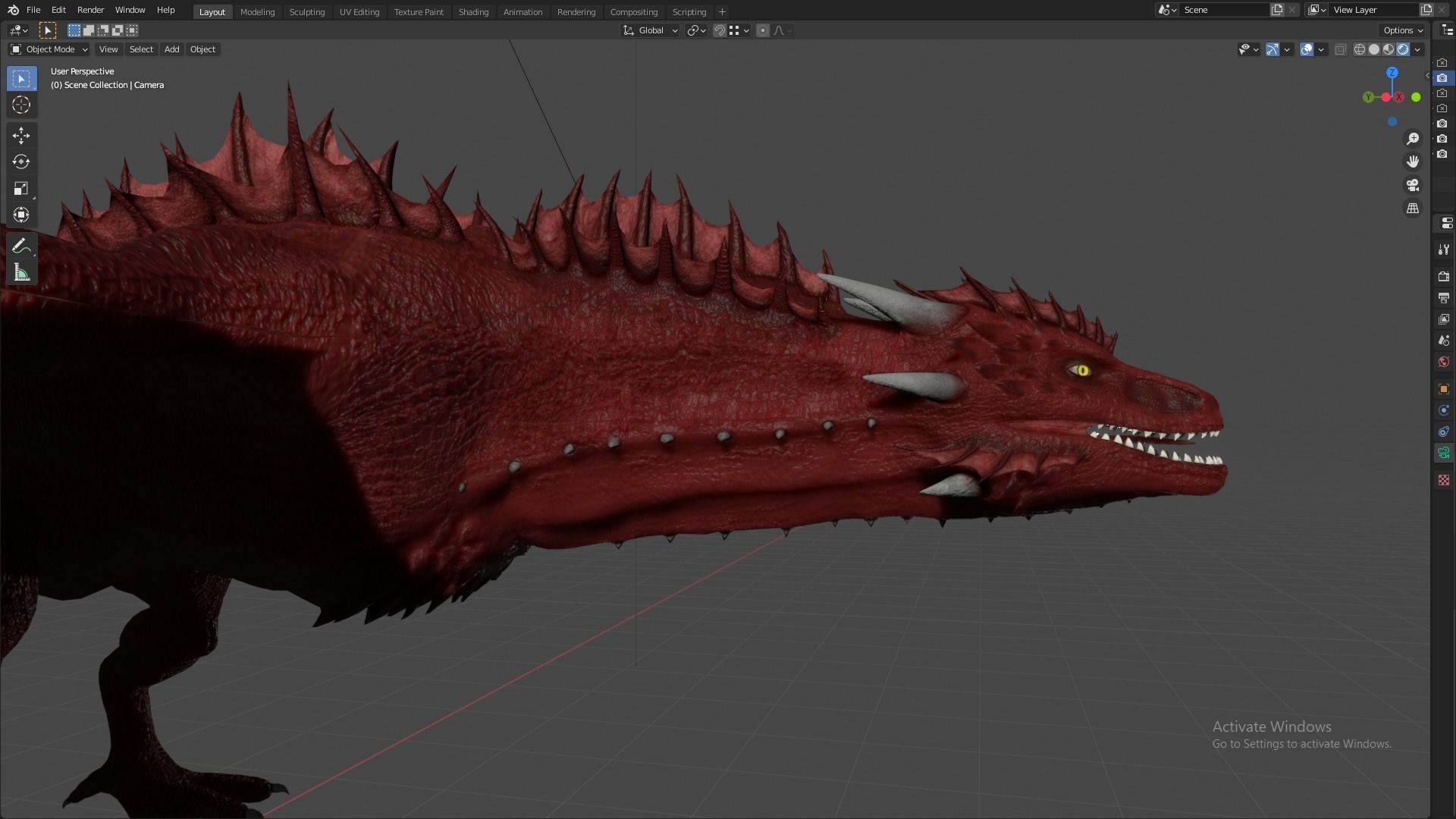Open View Layer properties tab

1444,319
